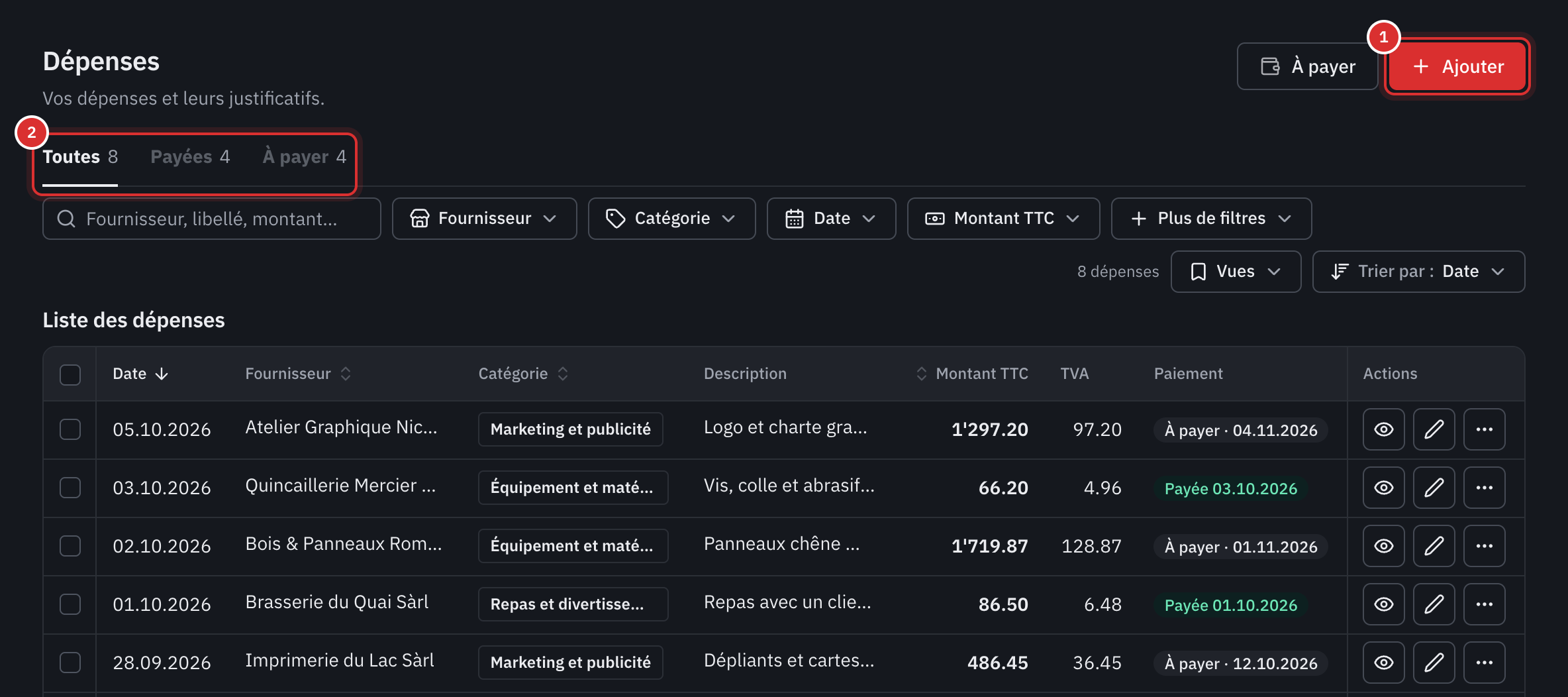Sort the Catégorie column

click(563, 374)
